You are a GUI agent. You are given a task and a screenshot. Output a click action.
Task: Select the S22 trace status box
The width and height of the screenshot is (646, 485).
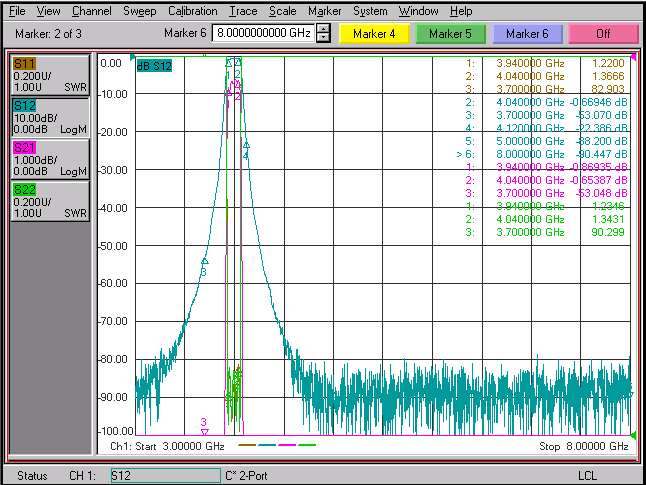coord(50,201)
